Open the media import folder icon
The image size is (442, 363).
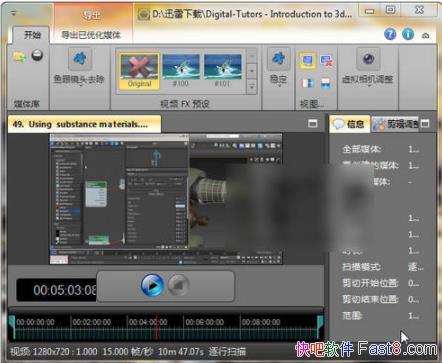(x=20, y=56)
